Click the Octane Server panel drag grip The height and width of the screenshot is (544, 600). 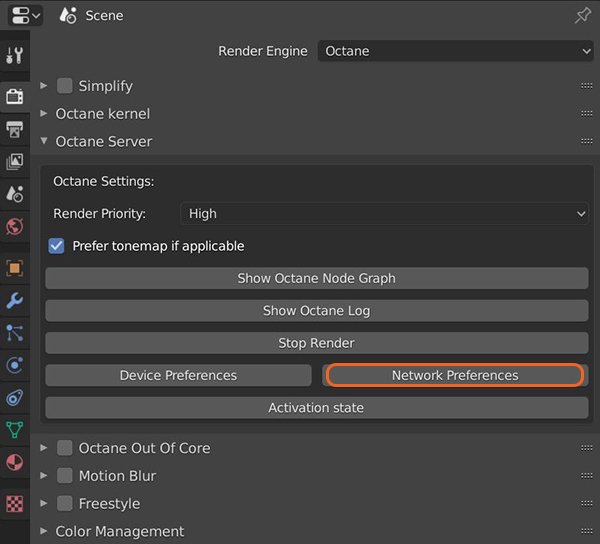586,141
